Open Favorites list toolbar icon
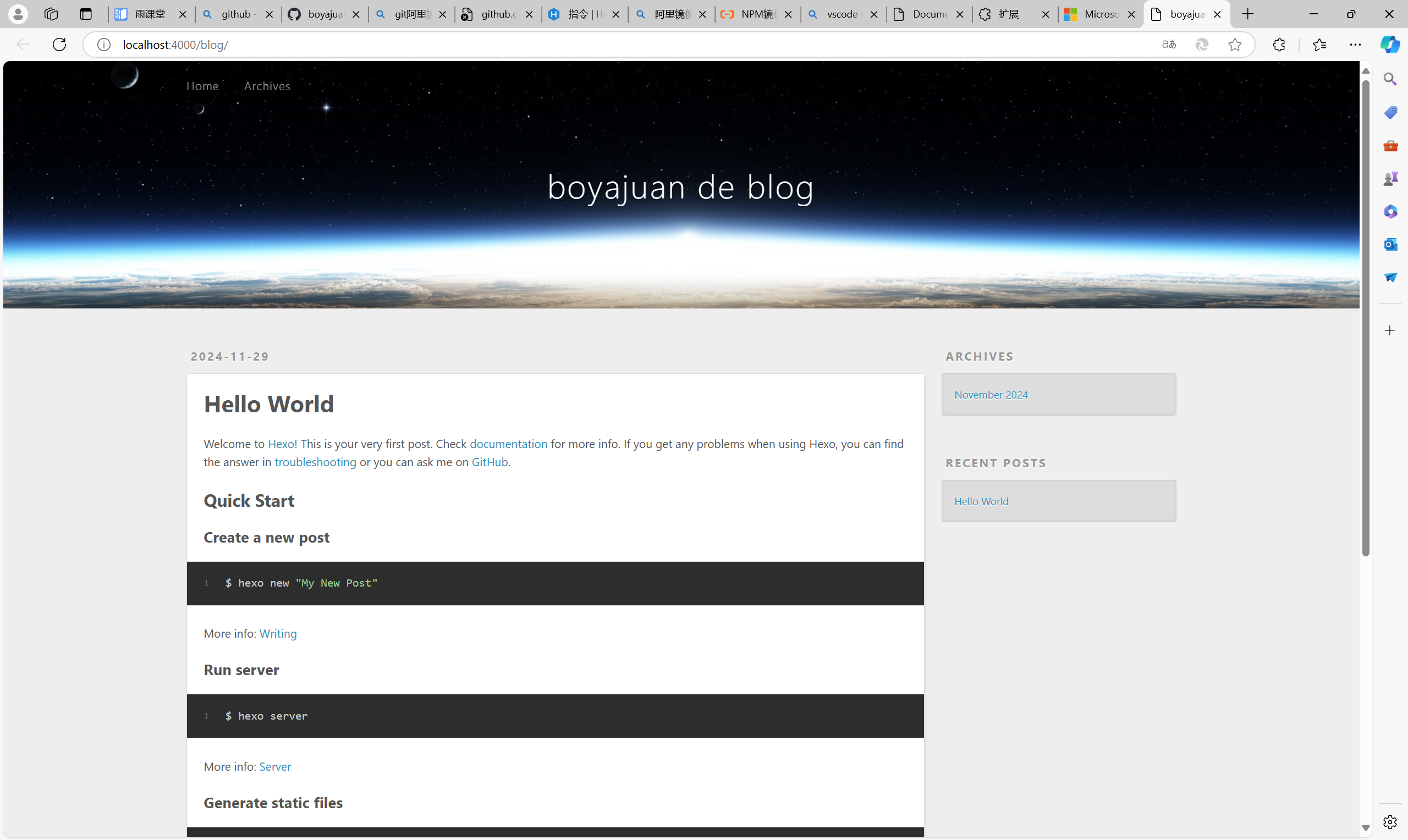This screenshot has height=840, width=1408. click(1319, 44)
